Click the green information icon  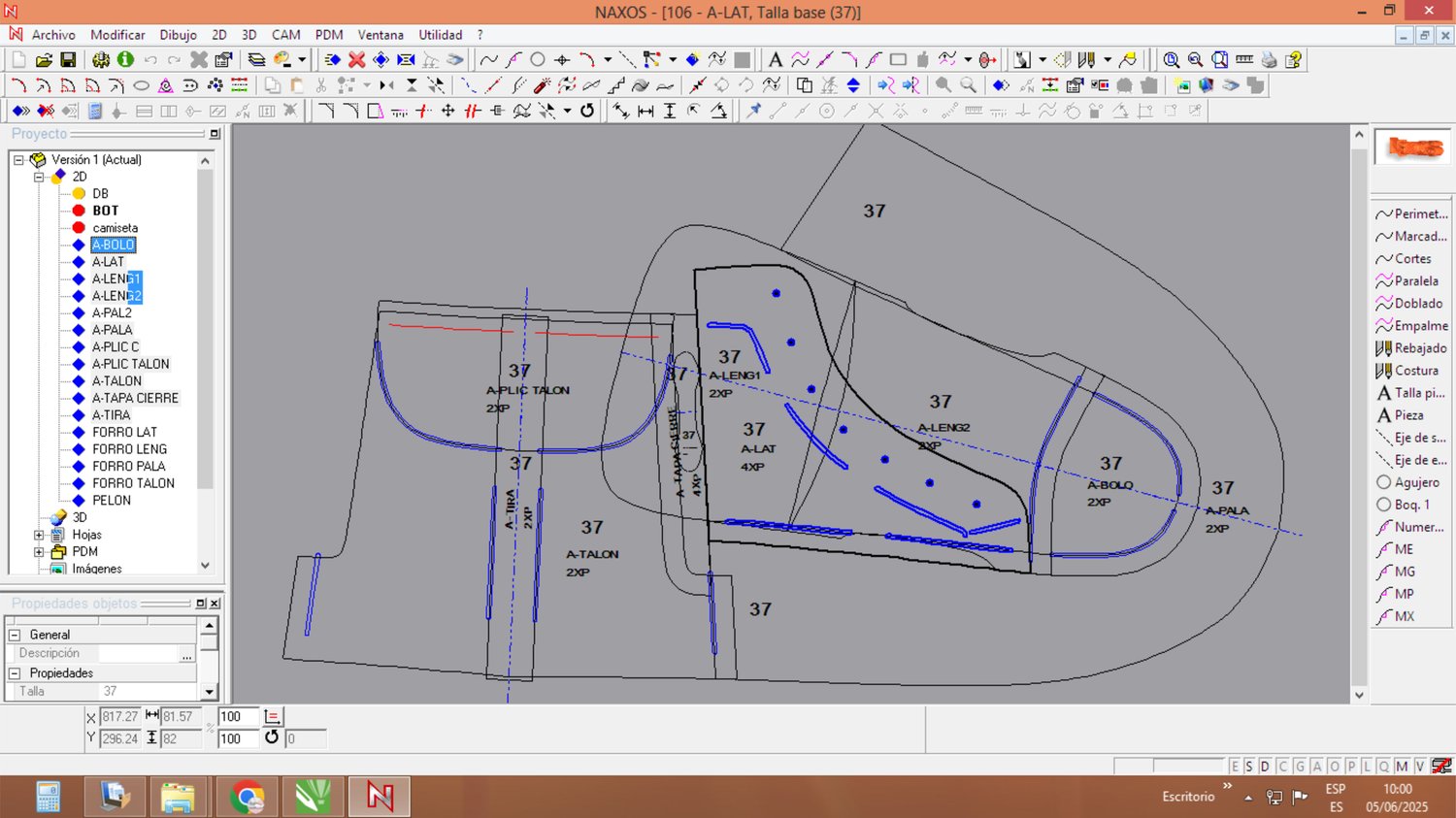pos(125,60)
